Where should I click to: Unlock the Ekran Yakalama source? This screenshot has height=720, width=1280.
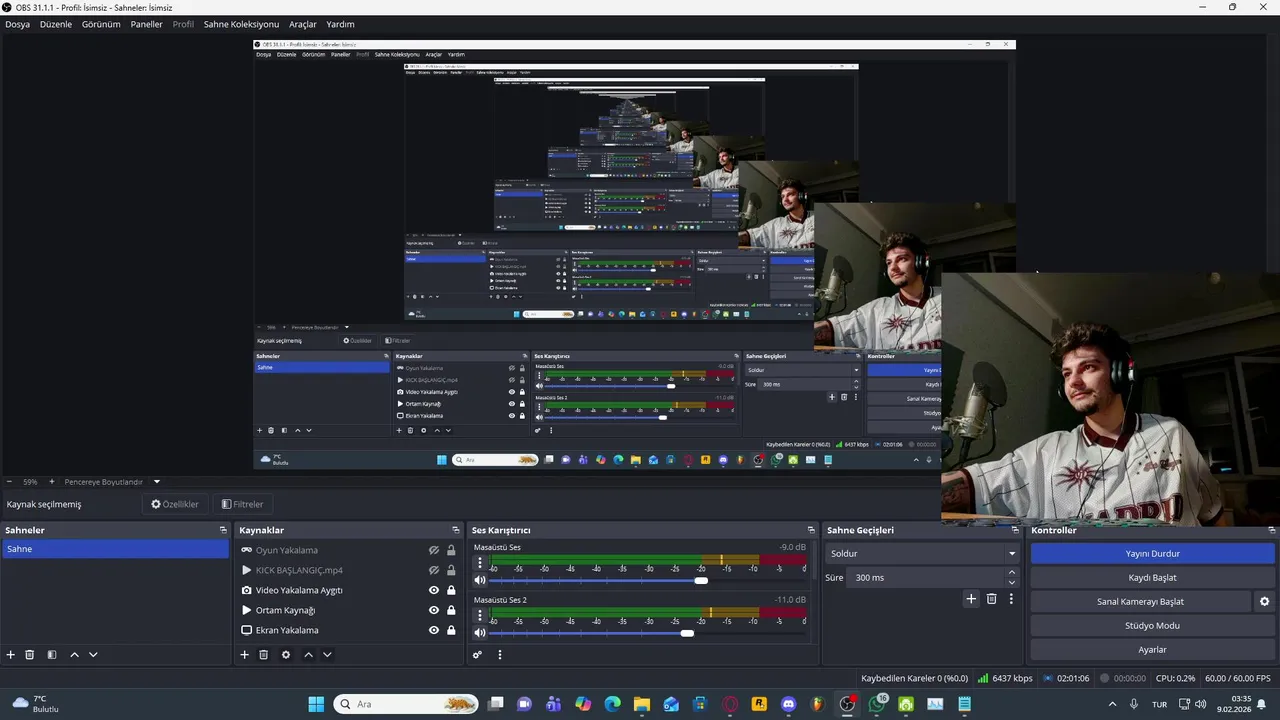(451, 630)
